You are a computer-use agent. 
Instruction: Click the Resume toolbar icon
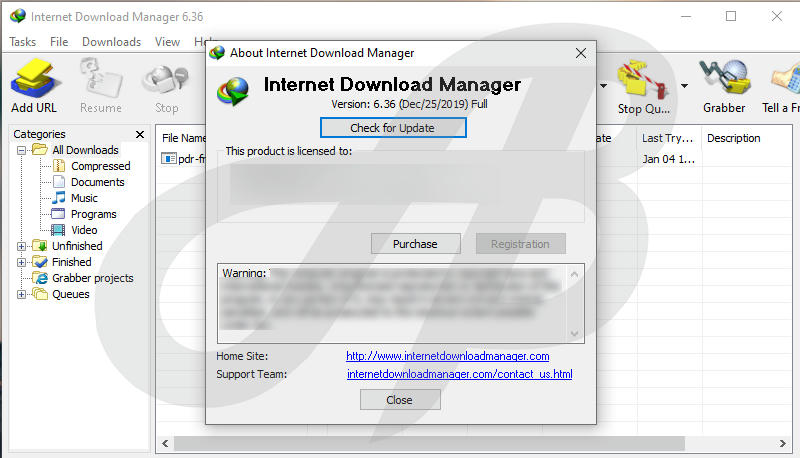click(101, 78)
